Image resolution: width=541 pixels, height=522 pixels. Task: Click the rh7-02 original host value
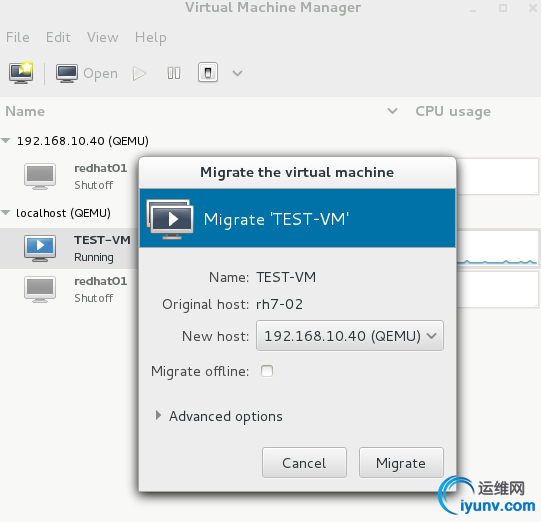[279, 304]
